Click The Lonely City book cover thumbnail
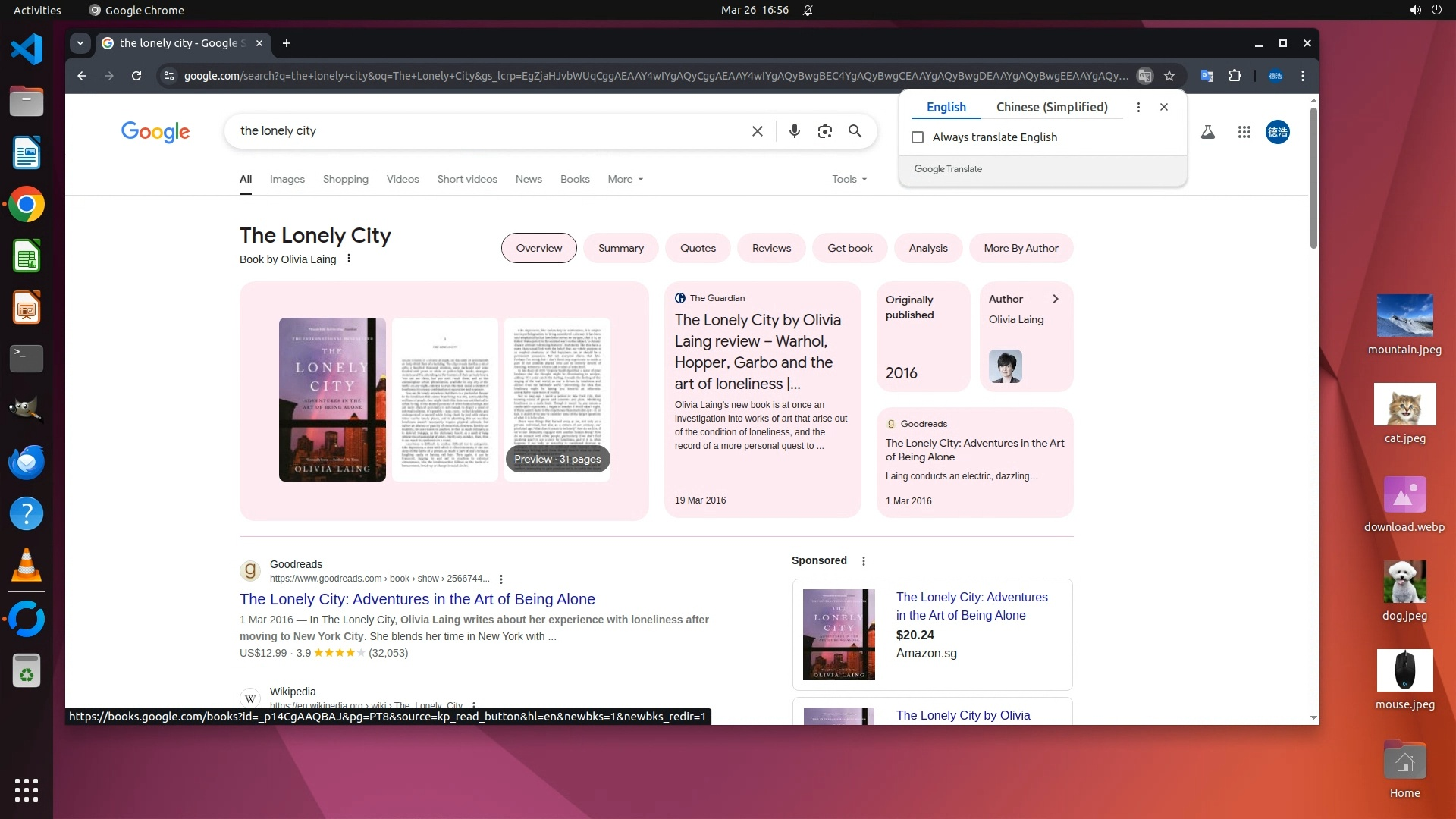 coord(332,399)
